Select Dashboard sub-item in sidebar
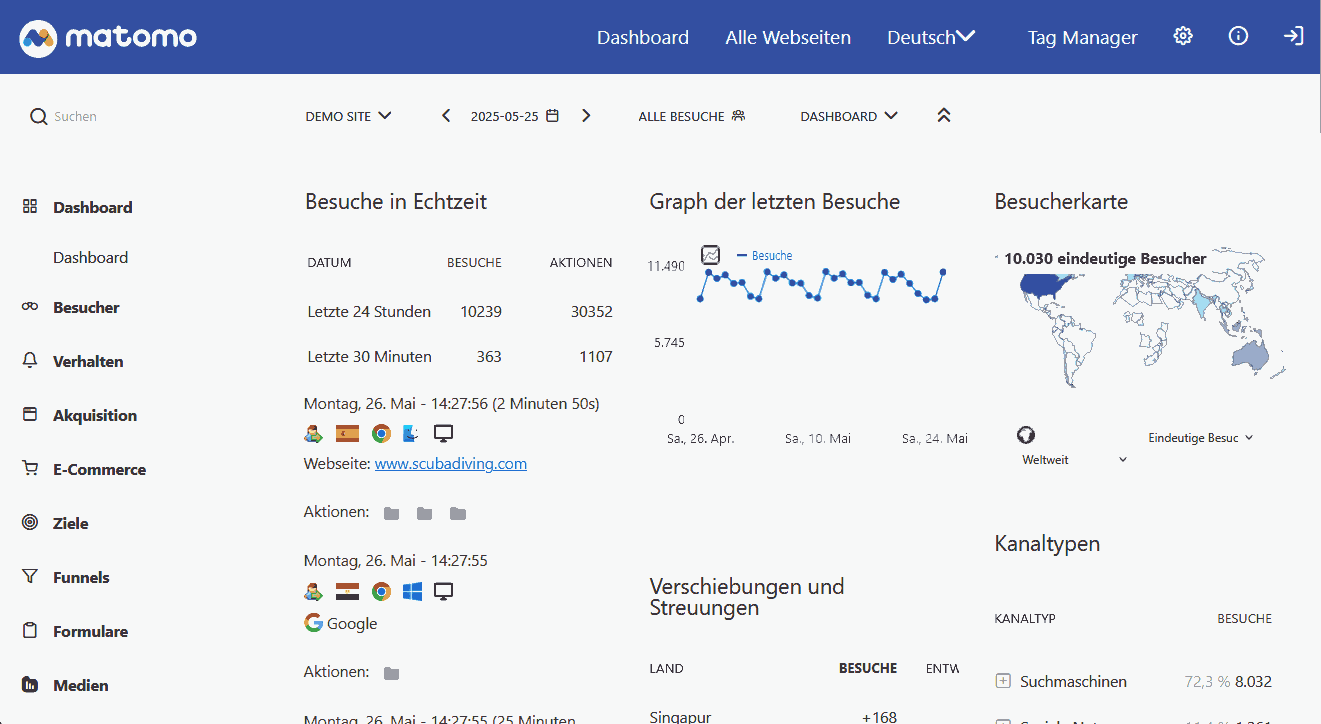 pyautogui.click(x=90, y=257)
